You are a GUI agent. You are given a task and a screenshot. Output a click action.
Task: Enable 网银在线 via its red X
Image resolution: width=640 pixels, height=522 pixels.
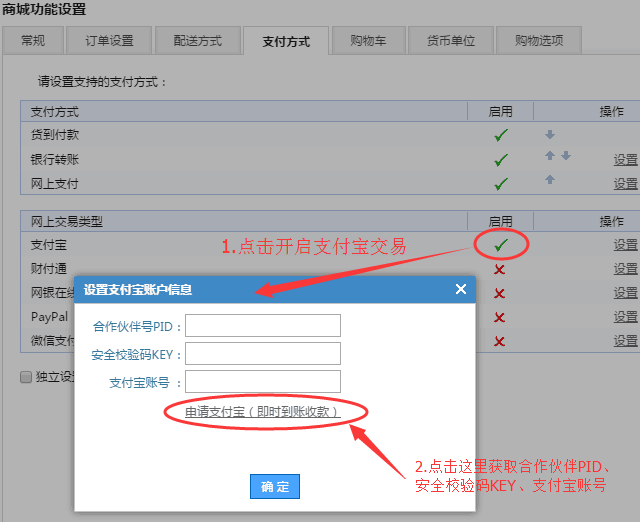tap(499, 293)
